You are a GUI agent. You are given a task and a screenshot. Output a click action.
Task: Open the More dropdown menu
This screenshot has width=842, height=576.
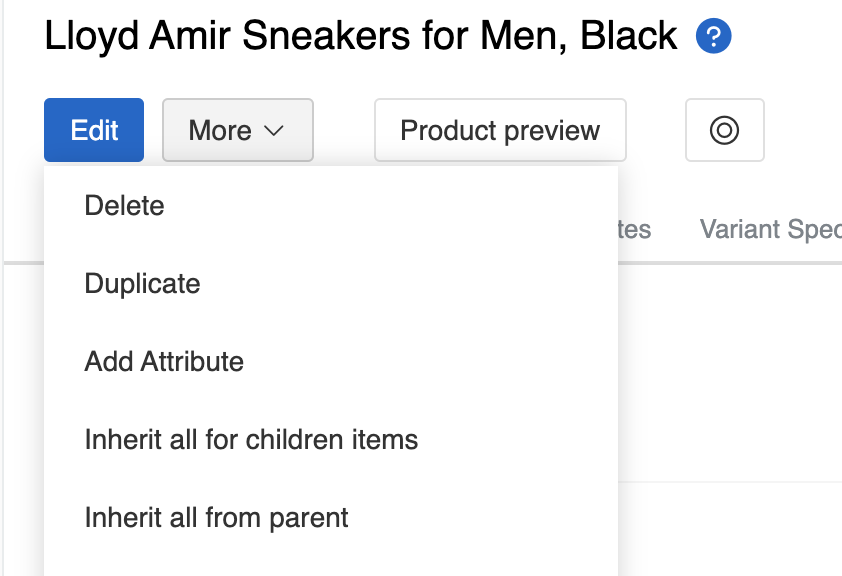(237, 130)
